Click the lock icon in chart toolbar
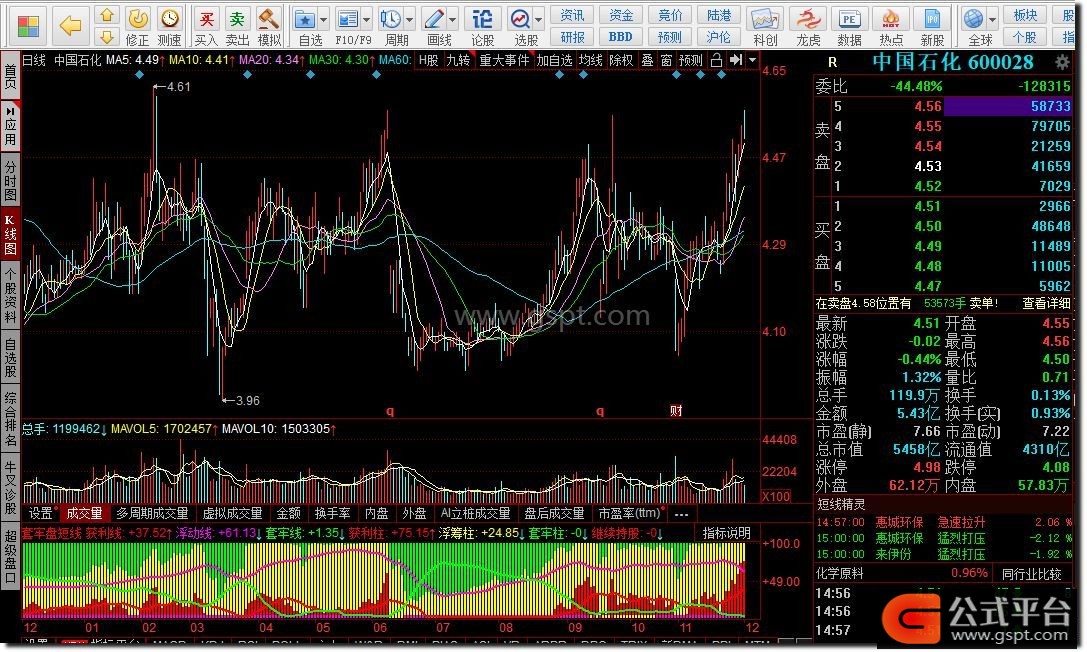The width and height of the screenshot is (1087, 652). pyautogui.click(x=717, y=60)
